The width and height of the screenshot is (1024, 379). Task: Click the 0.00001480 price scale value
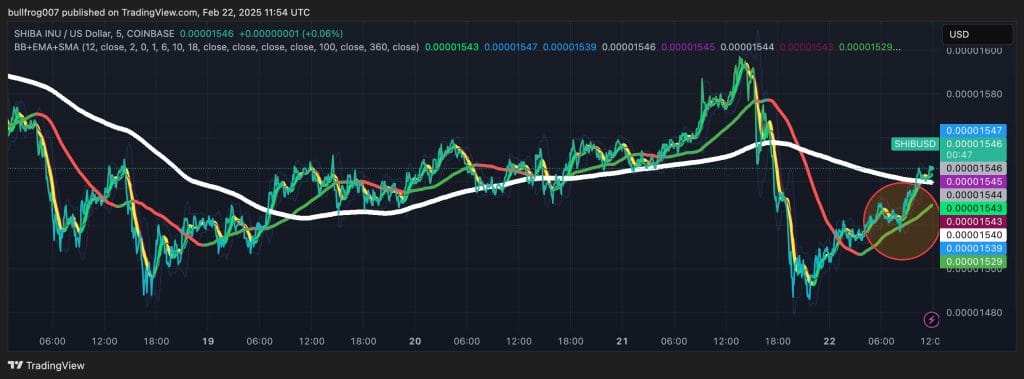(x=974, y=312)
